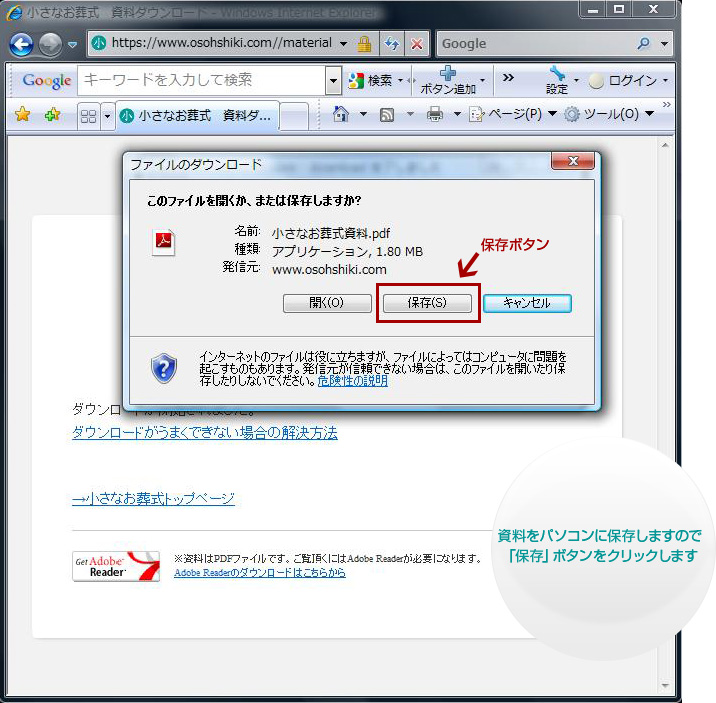Click the キャンセル button
716x703 pixels.
click(x=527, y=303)
